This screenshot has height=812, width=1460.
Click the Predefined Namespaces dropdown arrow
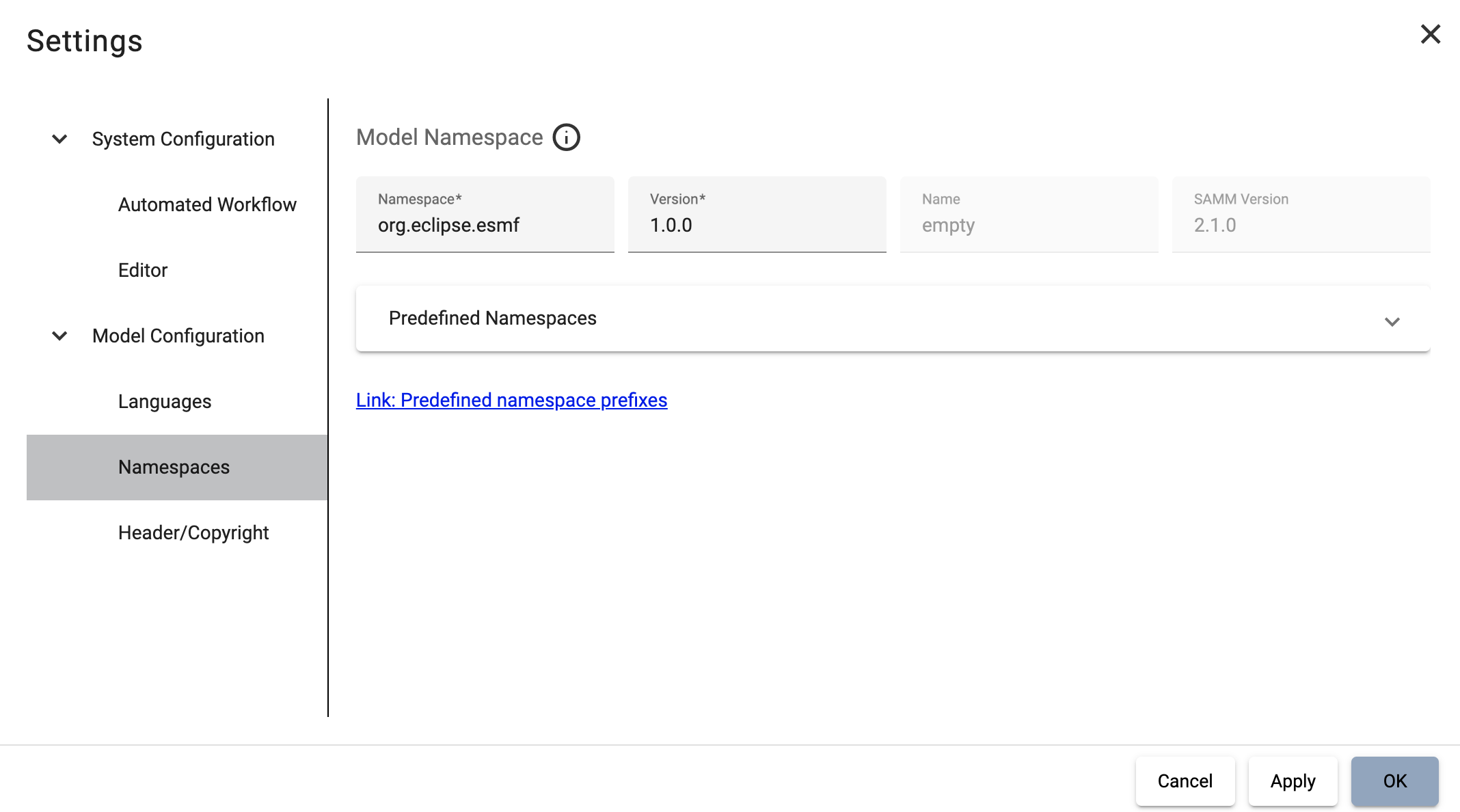pyautogui.click(x=1392, y=321)
